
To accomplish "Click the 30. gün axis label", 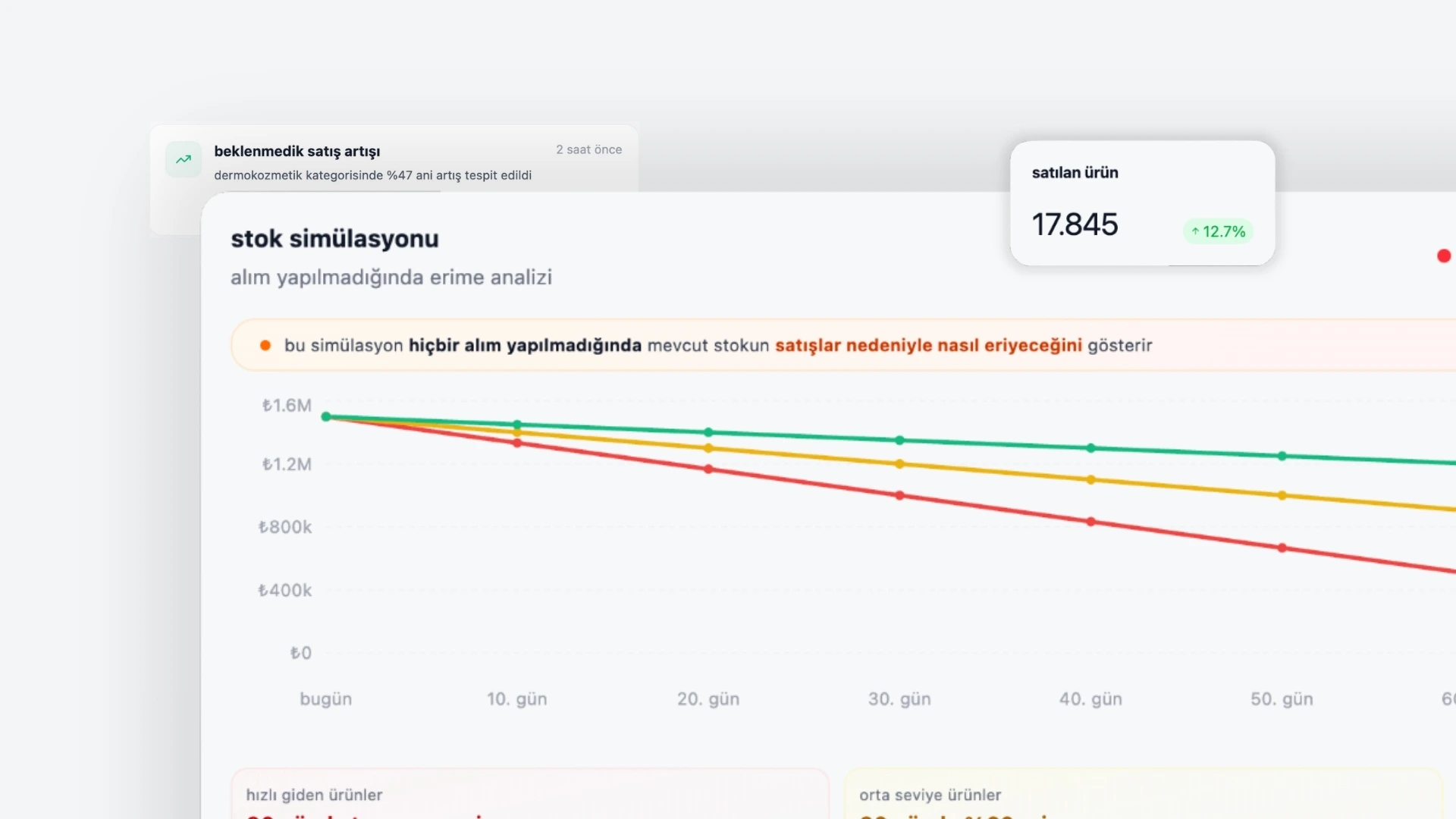I will [899, 699].
